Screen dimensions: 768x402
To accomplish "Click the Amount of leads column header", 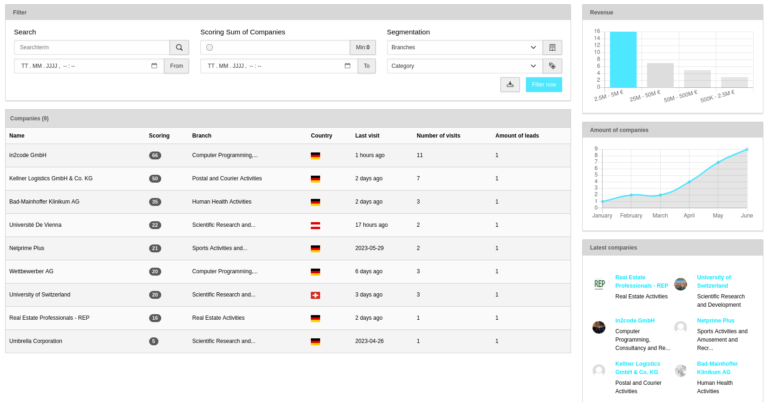I will click(517, 136).
